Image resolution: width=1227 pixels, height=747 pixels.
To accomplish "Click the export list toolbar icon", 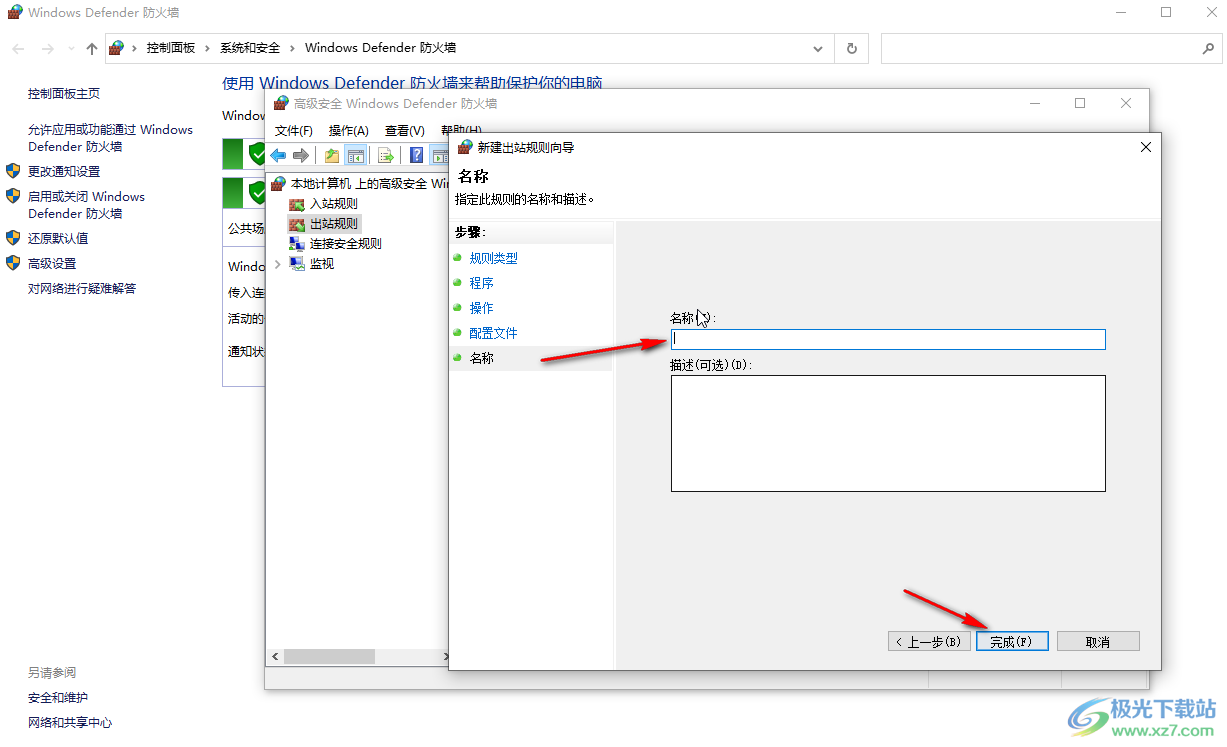I will tap(385, 155).
